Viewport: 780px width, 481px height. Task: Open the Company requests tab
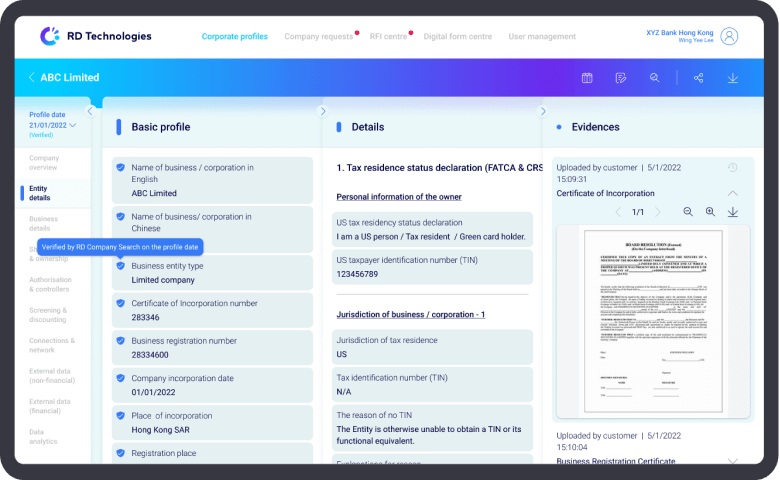pos(318,36)
